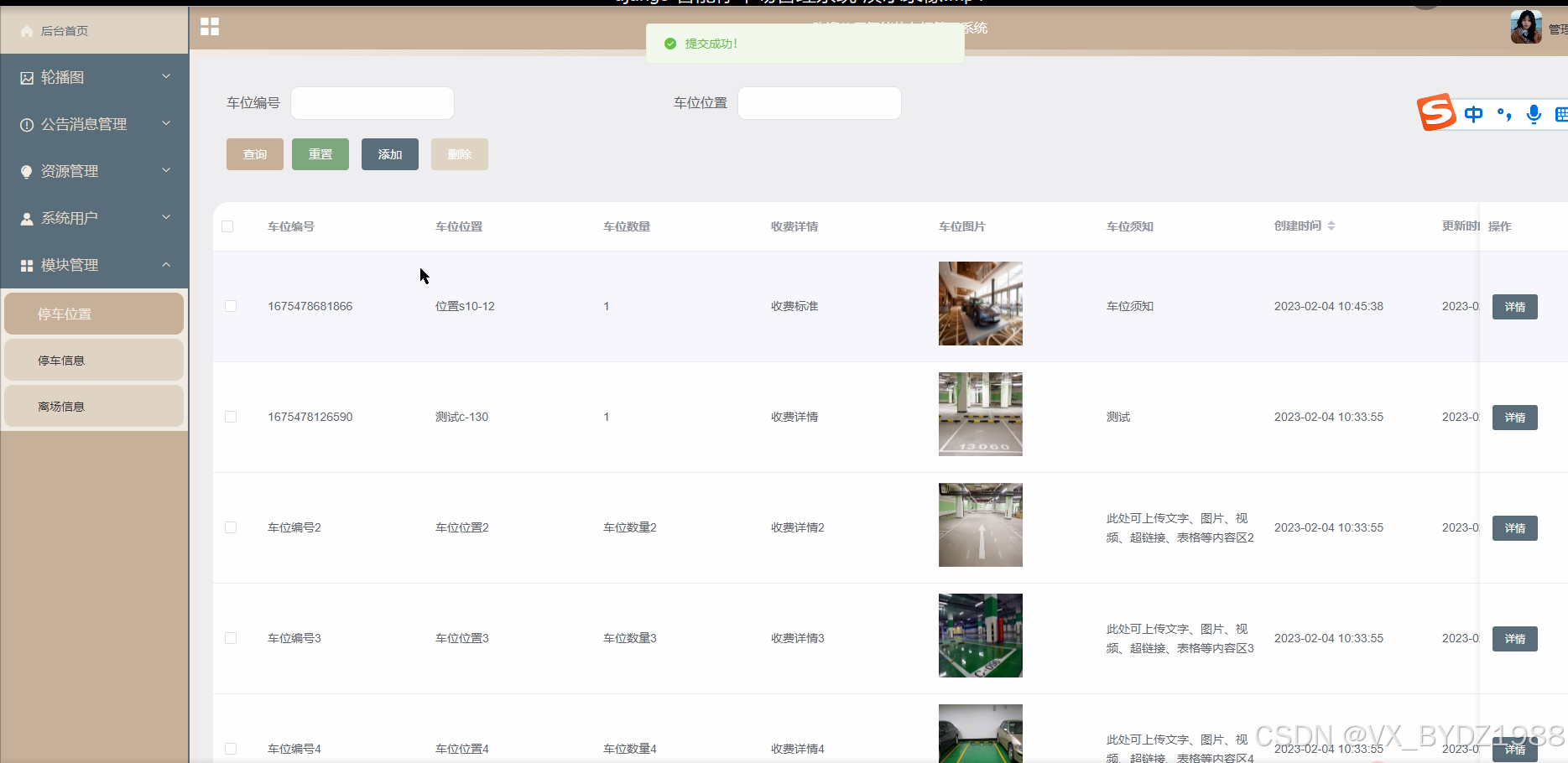Screen dimensions: 1568x763
Task: Expand the 轮播图 menu chevron
Action: click(166, 76)
